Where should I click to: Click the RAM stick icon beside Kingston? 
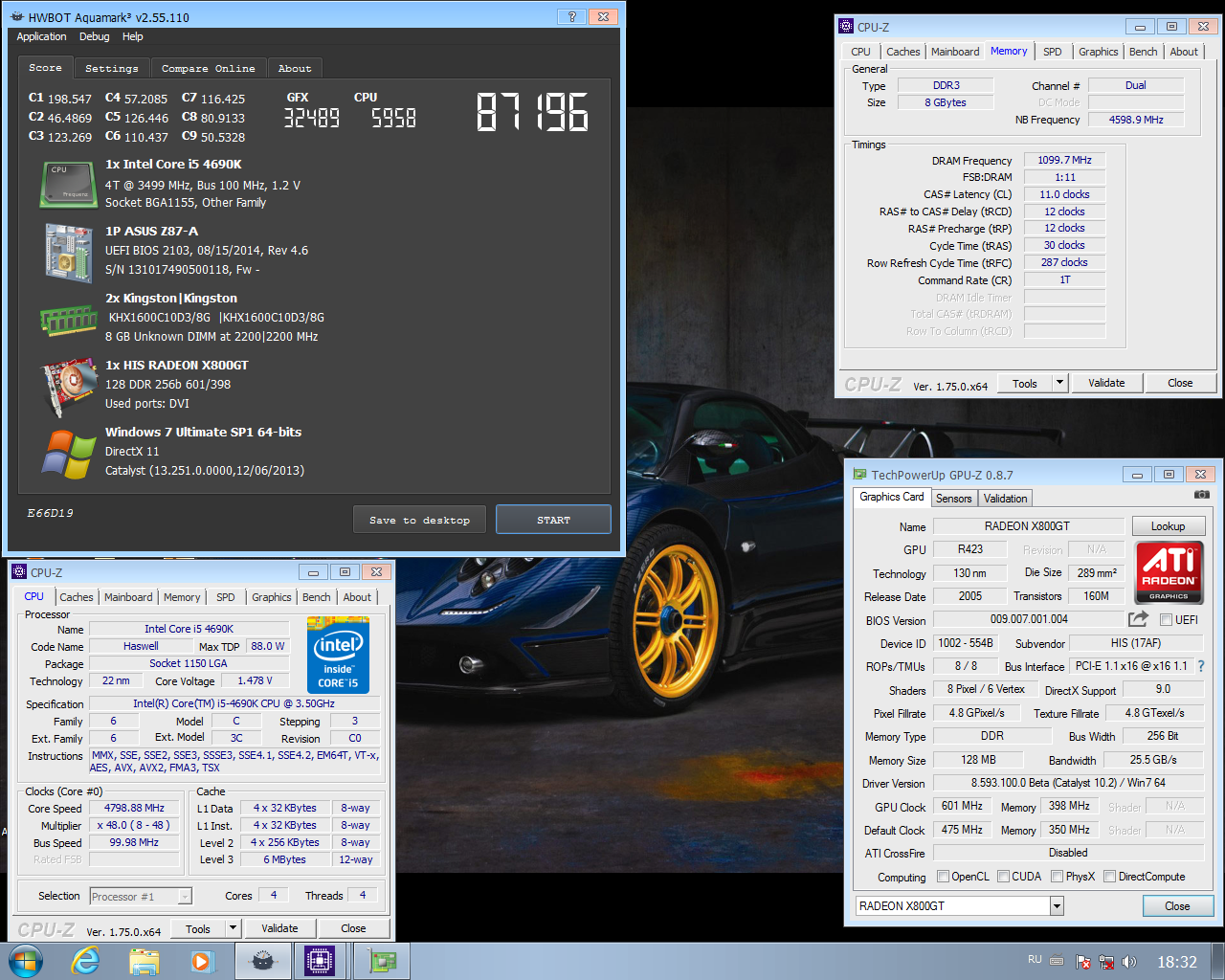click(68, 321)
